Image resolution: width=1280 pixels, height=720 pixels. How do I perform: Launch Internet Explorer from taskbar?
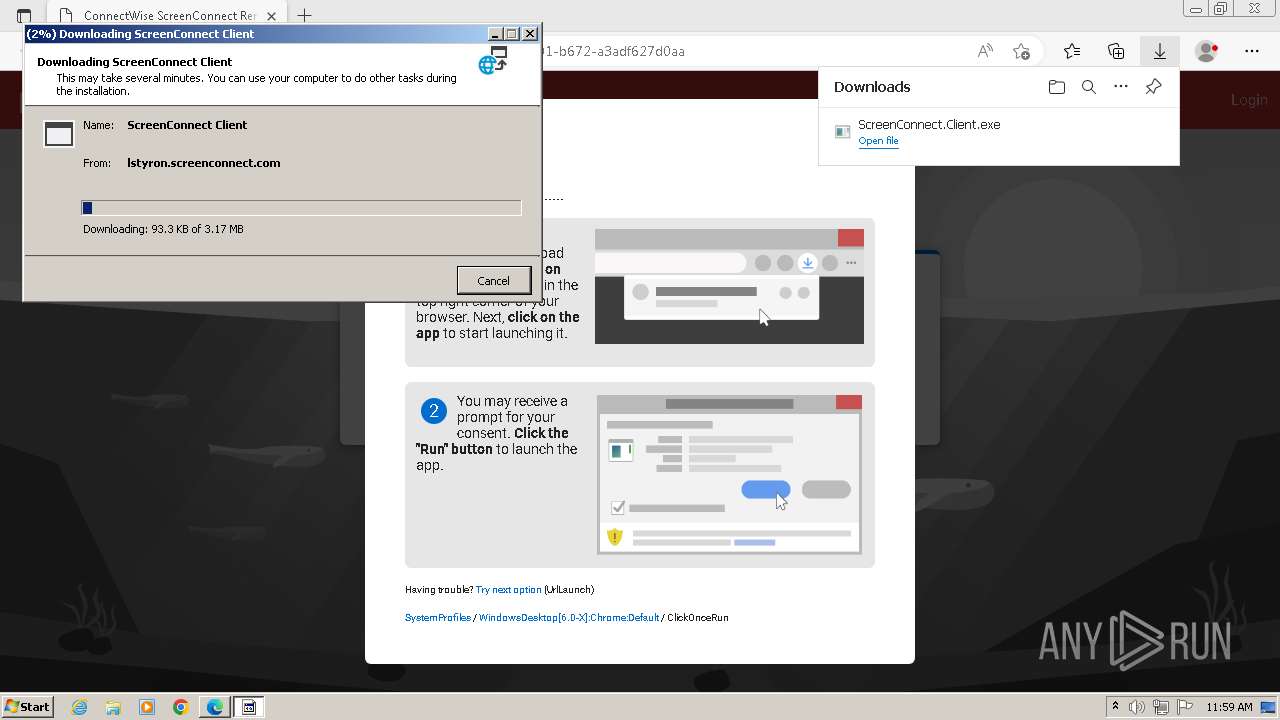[80, 707]
